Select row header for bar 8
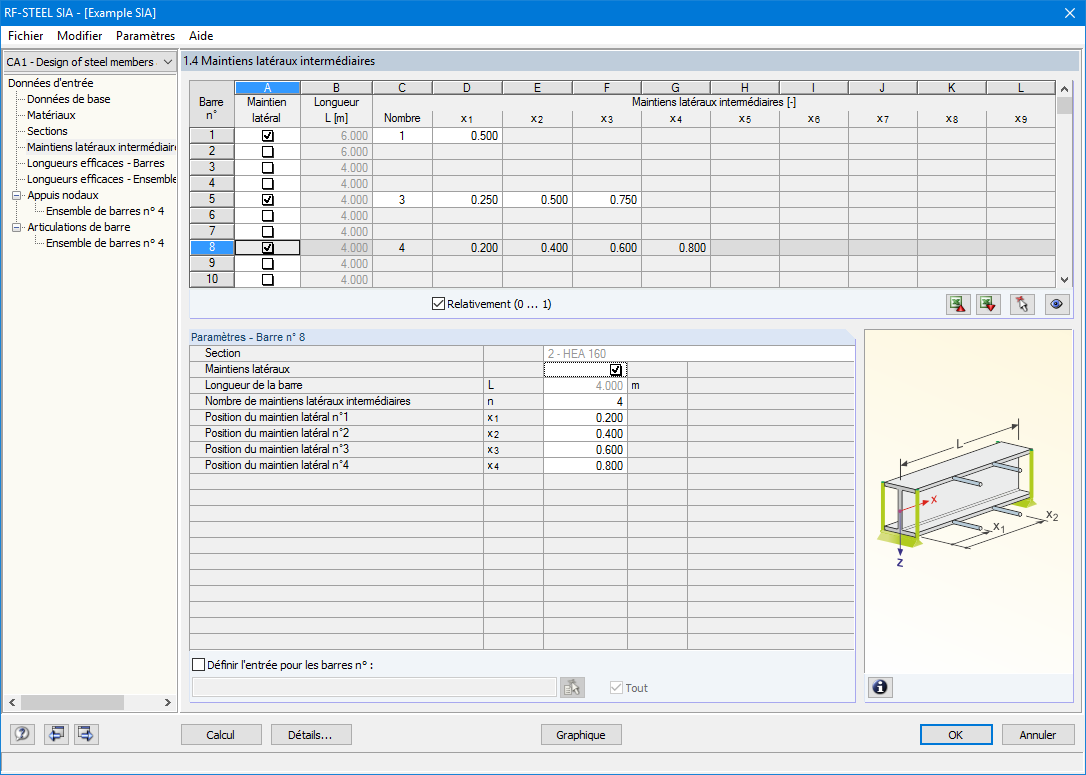Image resolution: width=1086 pixels, height=775 pixels. click(212, 247)
